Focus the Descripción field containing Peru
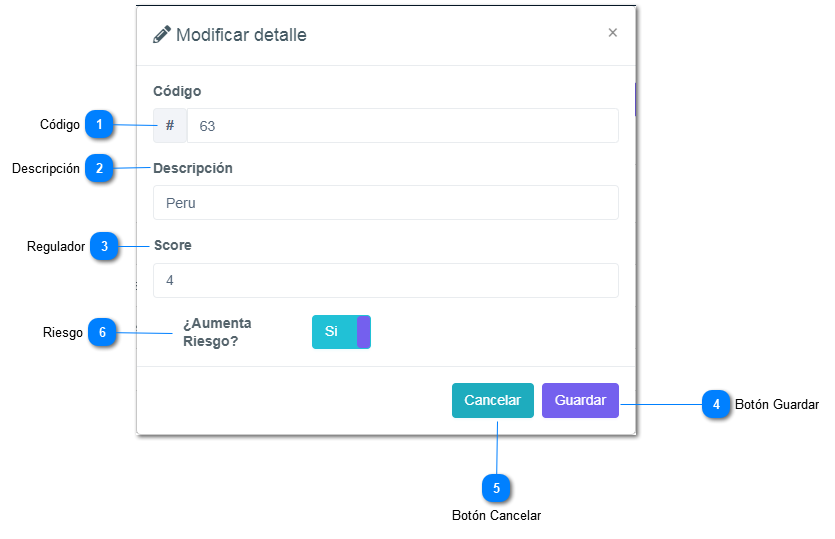 pyautogui.click(x=386, y=202)
